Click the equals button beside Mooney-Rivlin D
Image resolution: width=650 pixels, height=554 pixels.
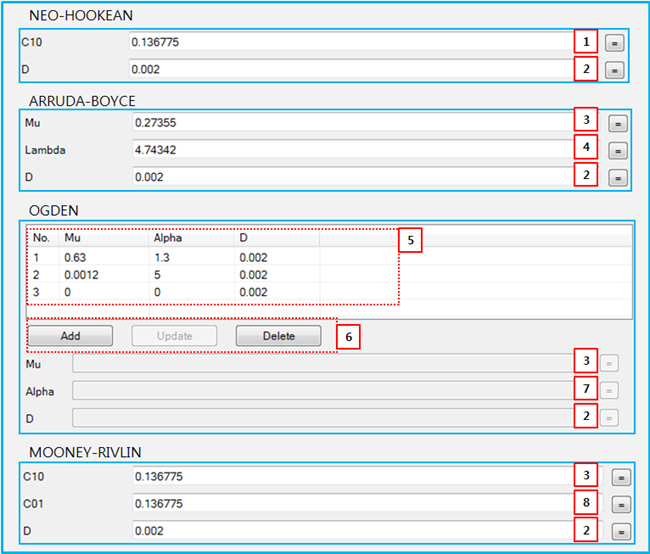tap(621, 532)
